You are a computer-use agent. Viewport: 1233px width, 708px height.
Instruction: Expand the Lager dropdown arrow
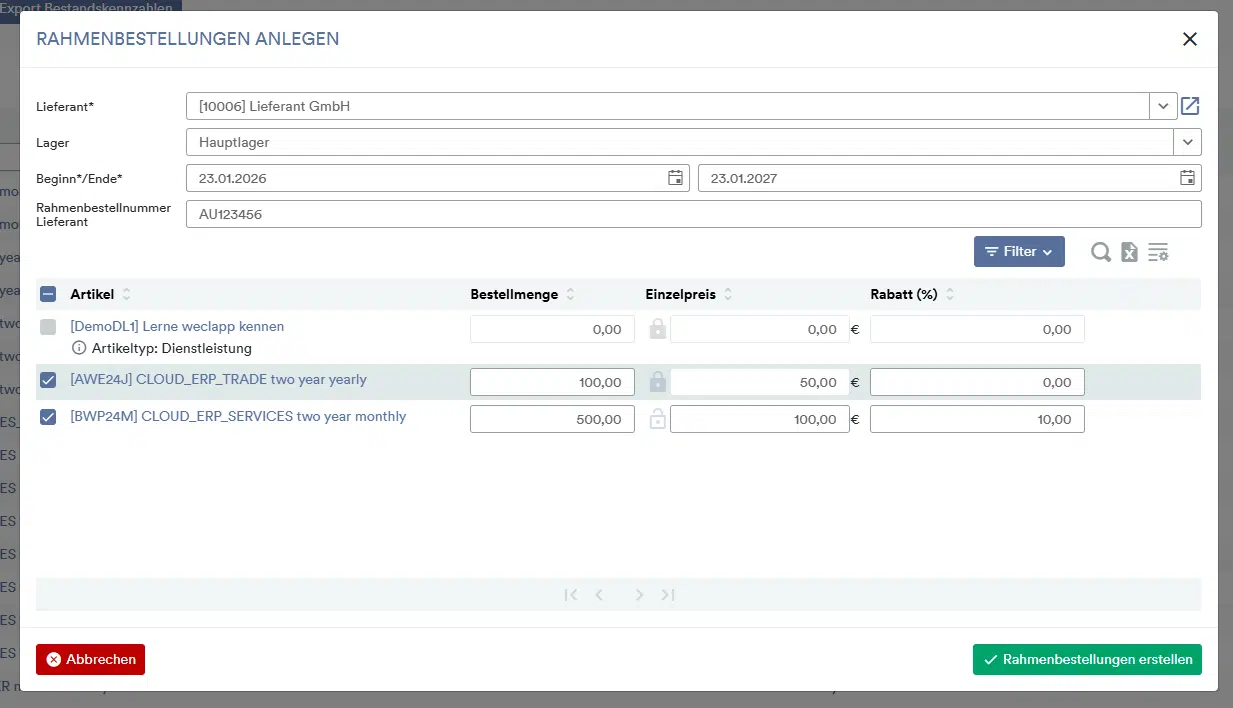click(1187, 142)
